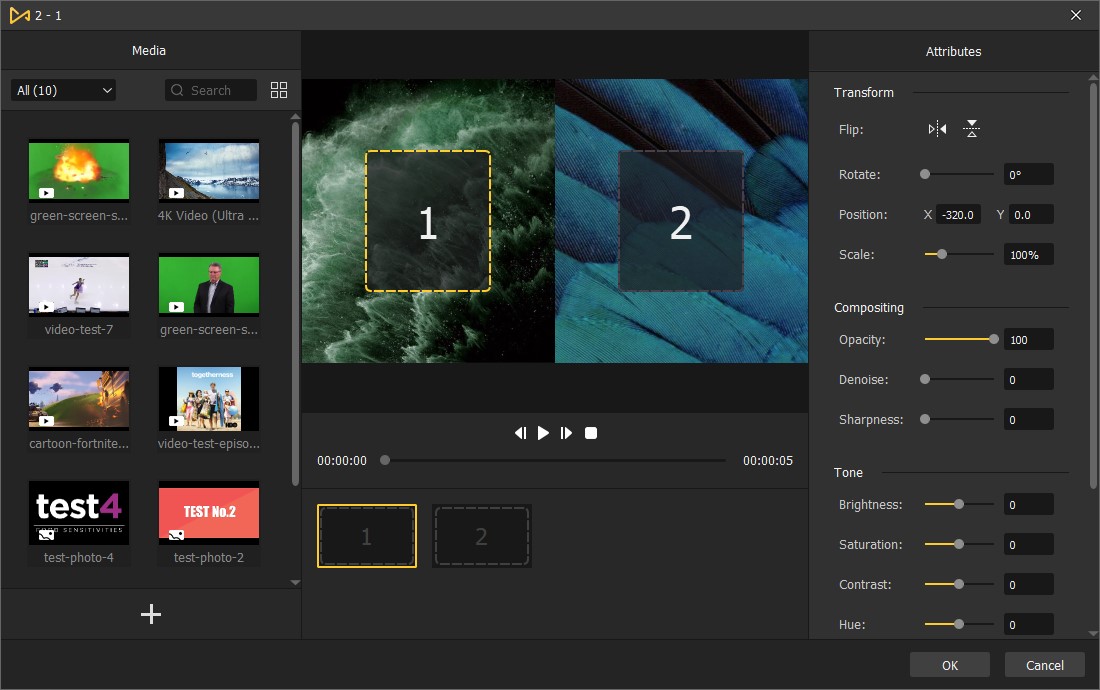
Task: Select split-screen slot 1 below preview
Action: click(x=367, y=537)
